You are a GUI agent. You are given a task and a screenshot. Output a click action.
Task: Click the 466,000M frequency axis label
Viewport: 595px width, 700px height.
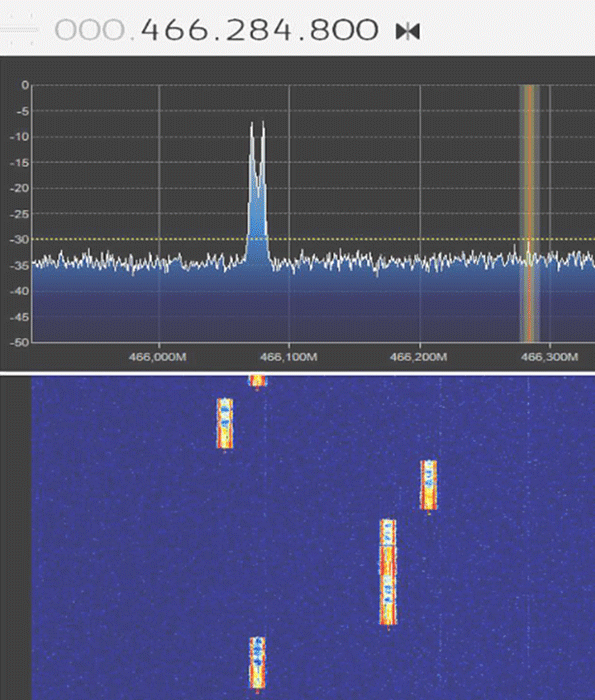click(158, 357)
